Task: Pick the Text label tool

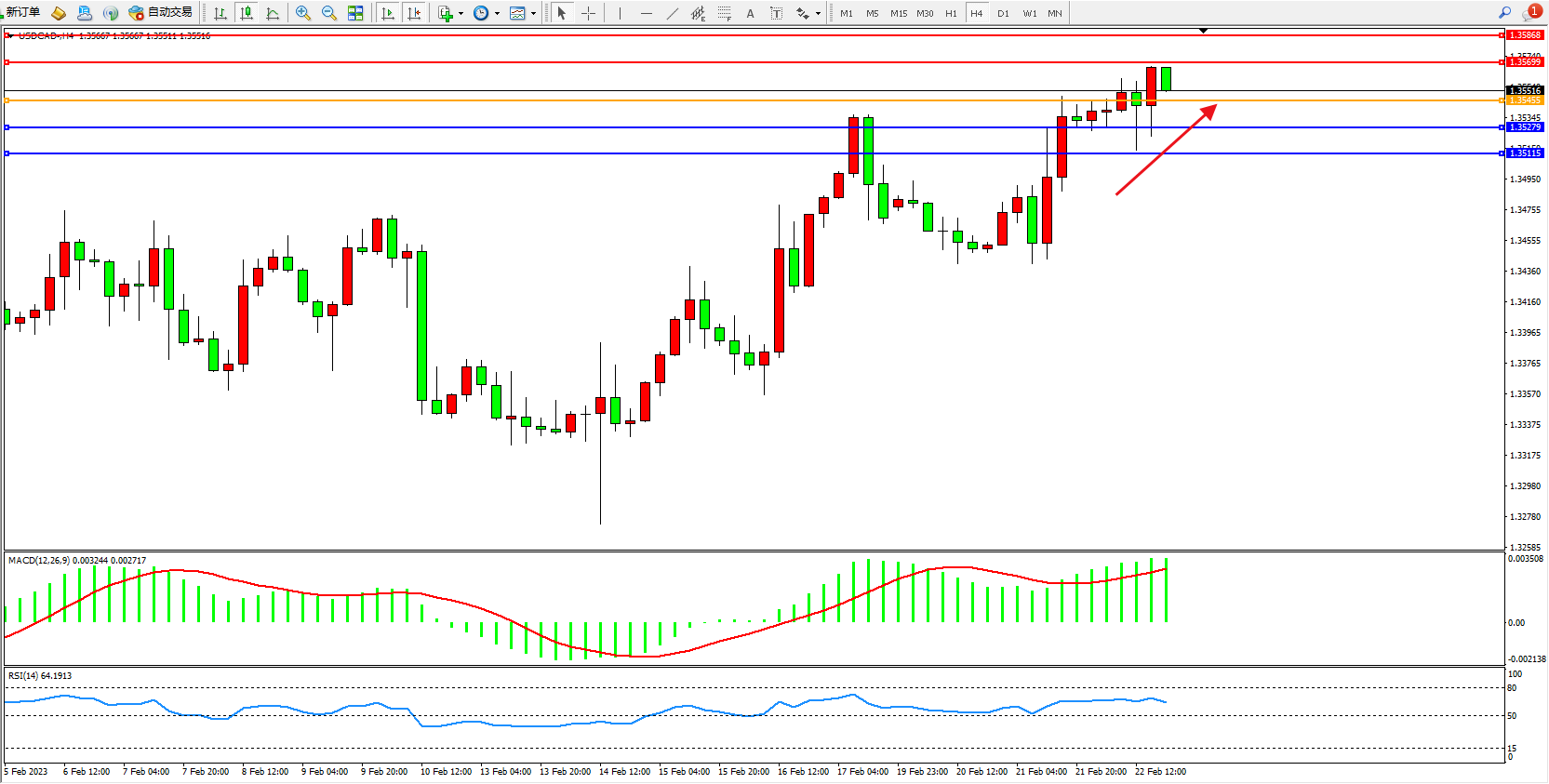Action: pos(750,13)
